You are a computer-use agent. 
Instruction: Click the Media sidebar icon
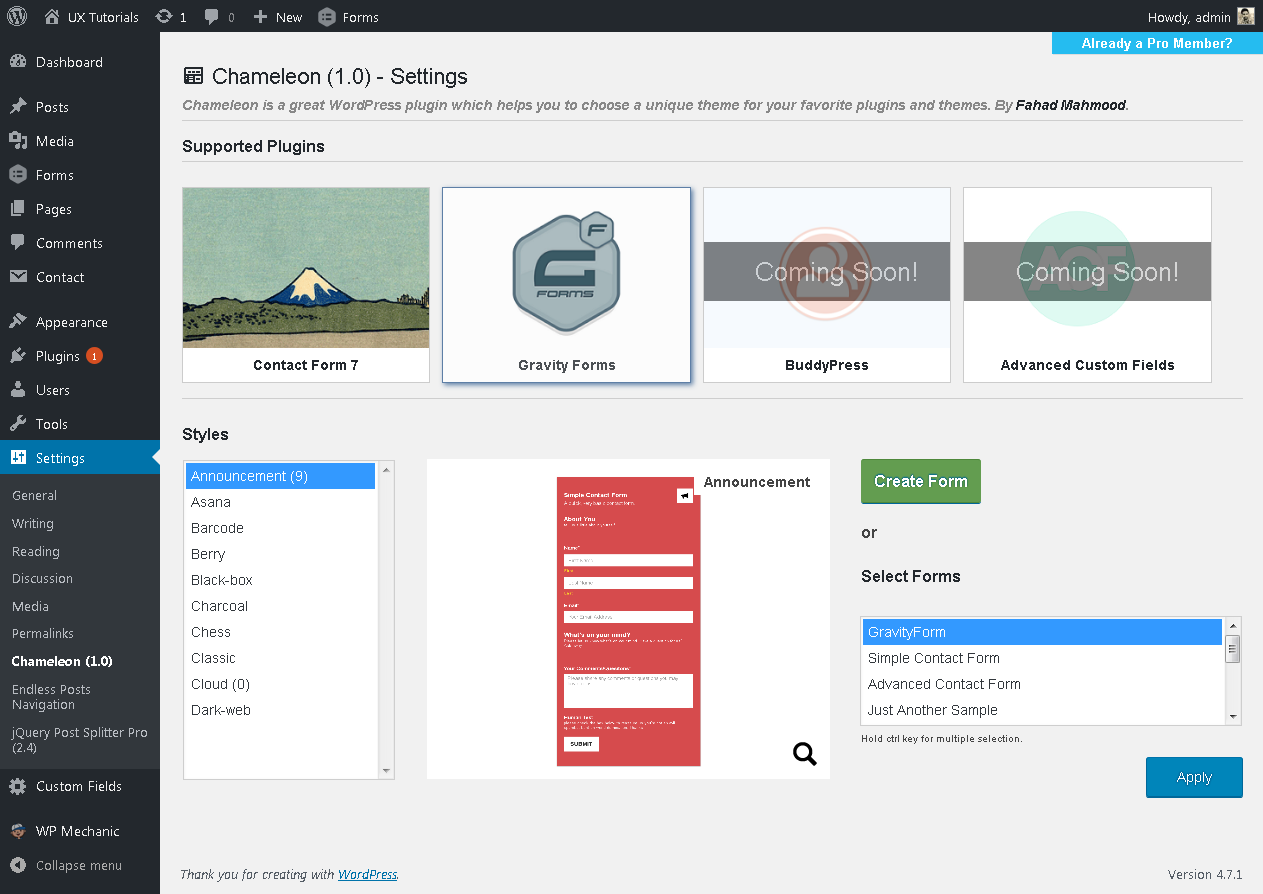(18, 141)
